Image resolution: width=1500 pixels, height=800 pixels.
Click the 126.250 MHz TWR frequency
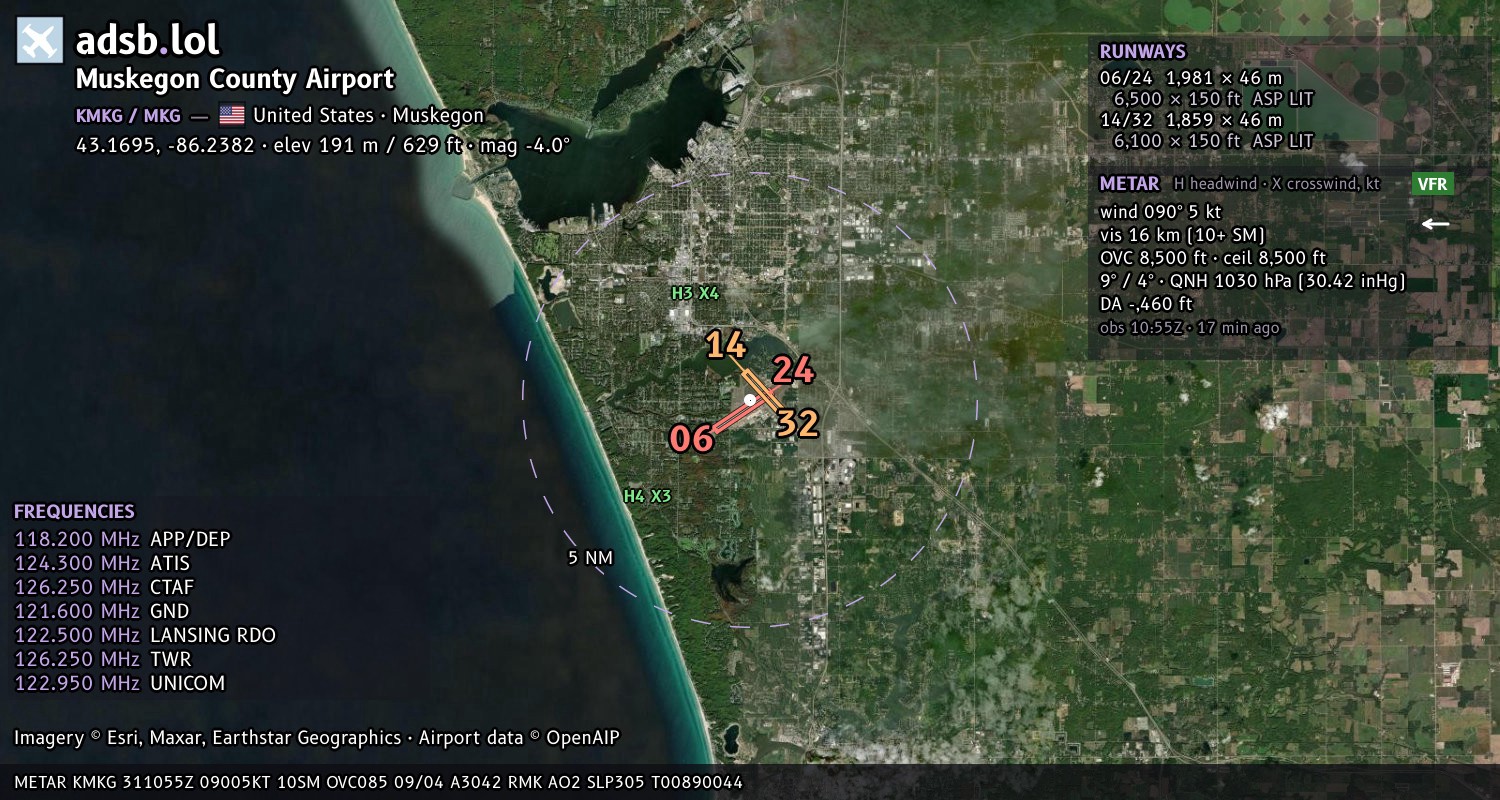(103, 660)
